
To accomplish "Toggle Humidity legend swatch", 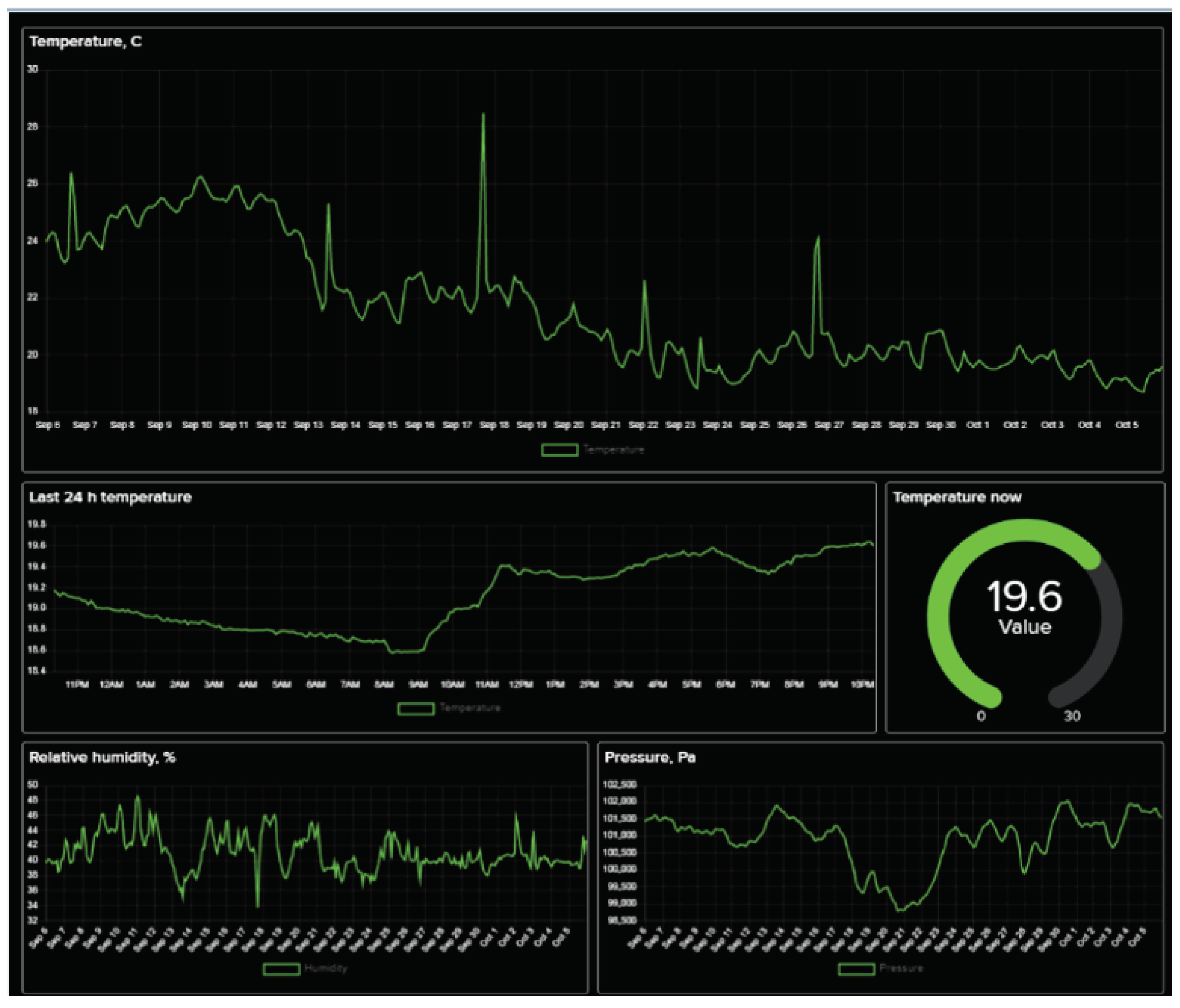I will (x=281, y=969).
